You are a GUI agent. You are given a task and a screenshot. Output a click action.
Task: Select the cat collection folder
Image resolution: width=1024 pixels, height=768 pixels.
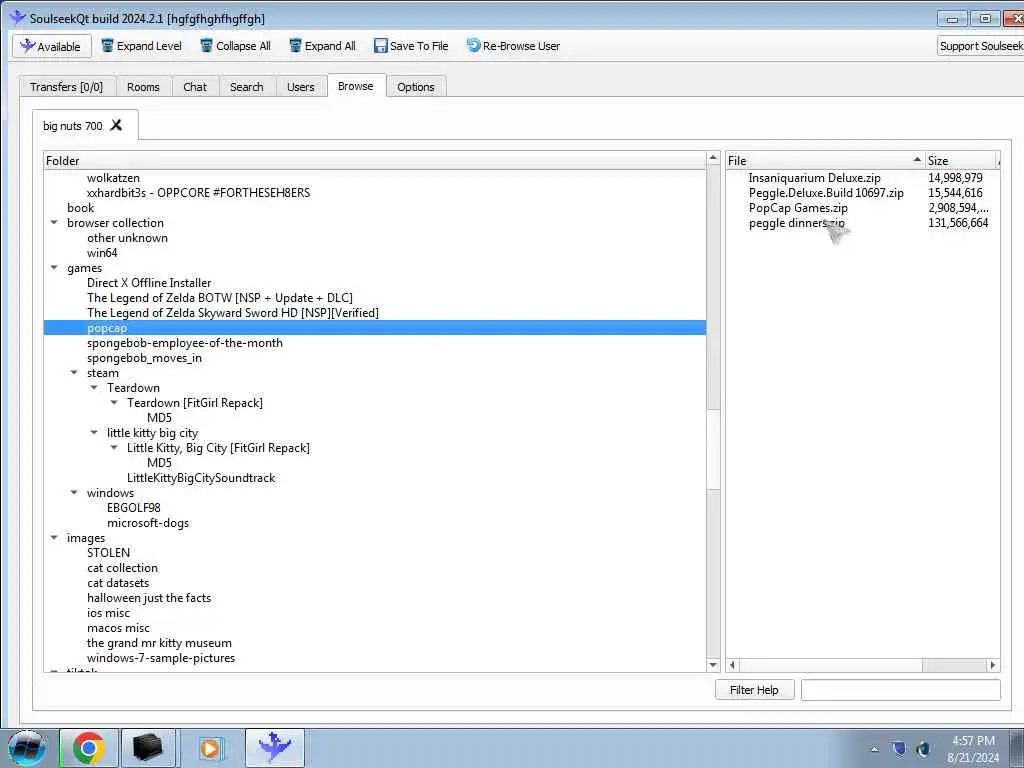click(x=122, y=568)
